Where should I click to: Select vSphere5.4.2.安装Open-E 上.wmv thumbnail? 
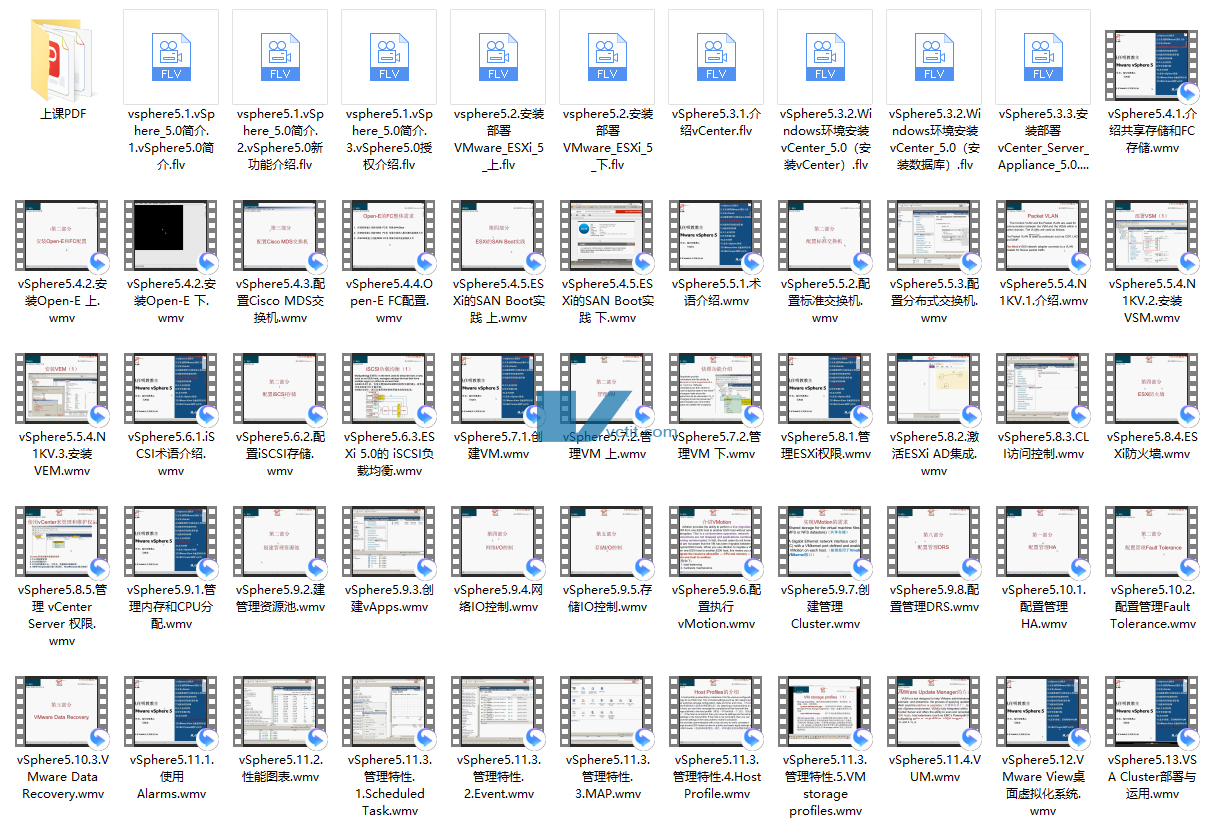pos(62,236)
